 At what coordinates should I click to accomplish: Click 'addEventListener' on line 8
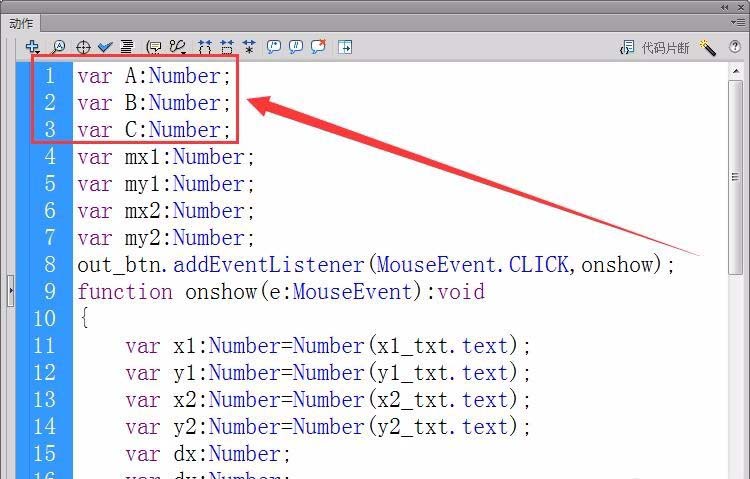[x=269, y=265]
